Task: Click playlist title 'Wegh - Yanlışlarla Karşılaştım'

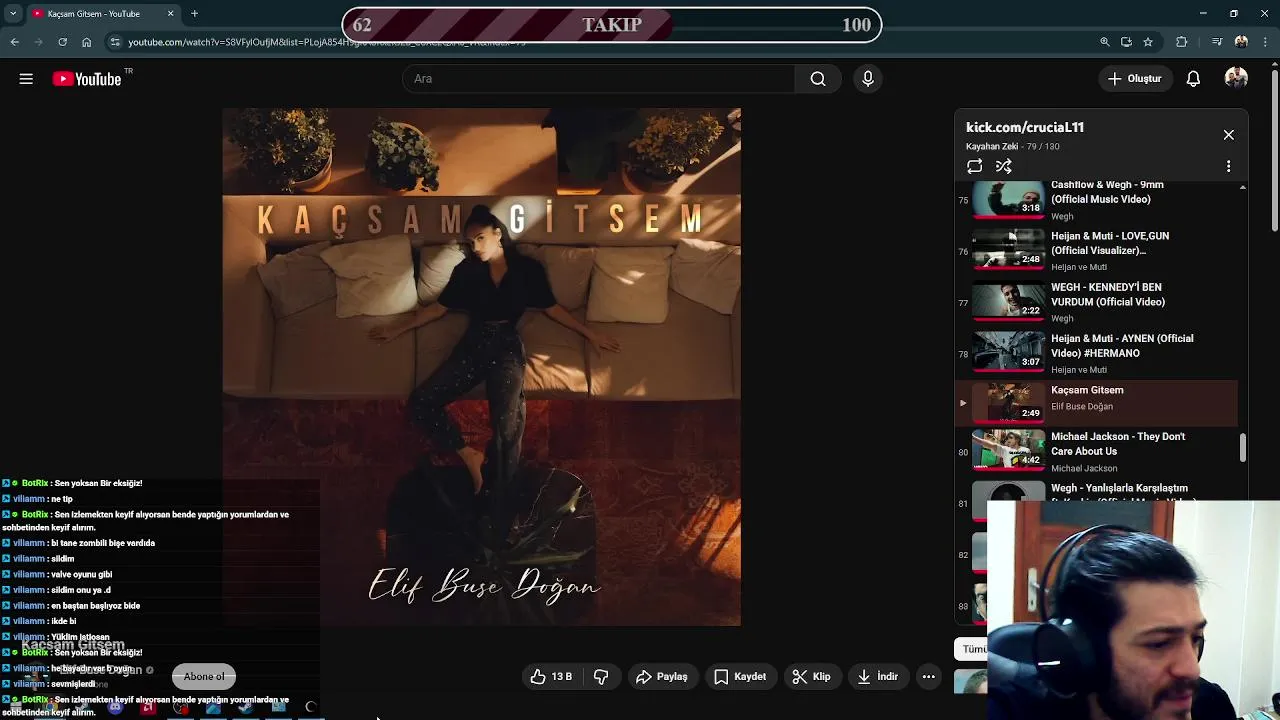Action: coord(1119,488)
